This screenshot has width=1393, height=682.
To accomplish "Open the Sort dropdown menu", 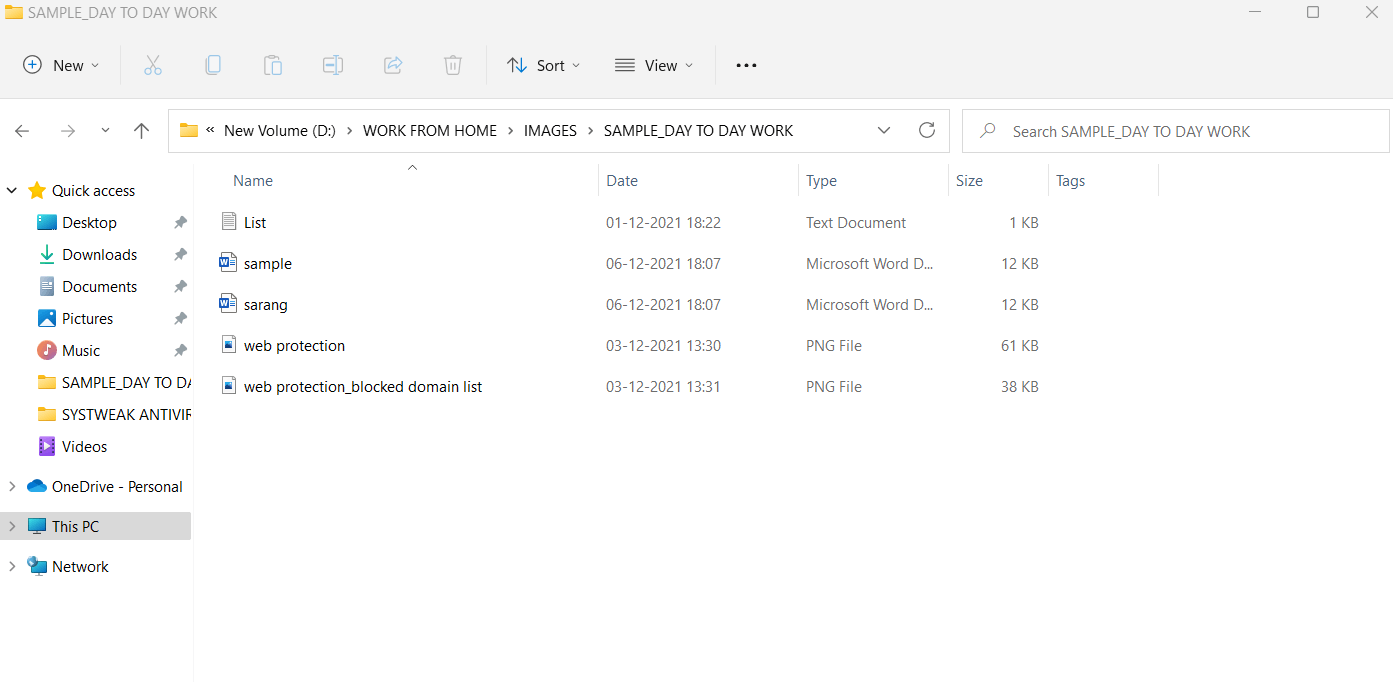I will coord(543,65).
